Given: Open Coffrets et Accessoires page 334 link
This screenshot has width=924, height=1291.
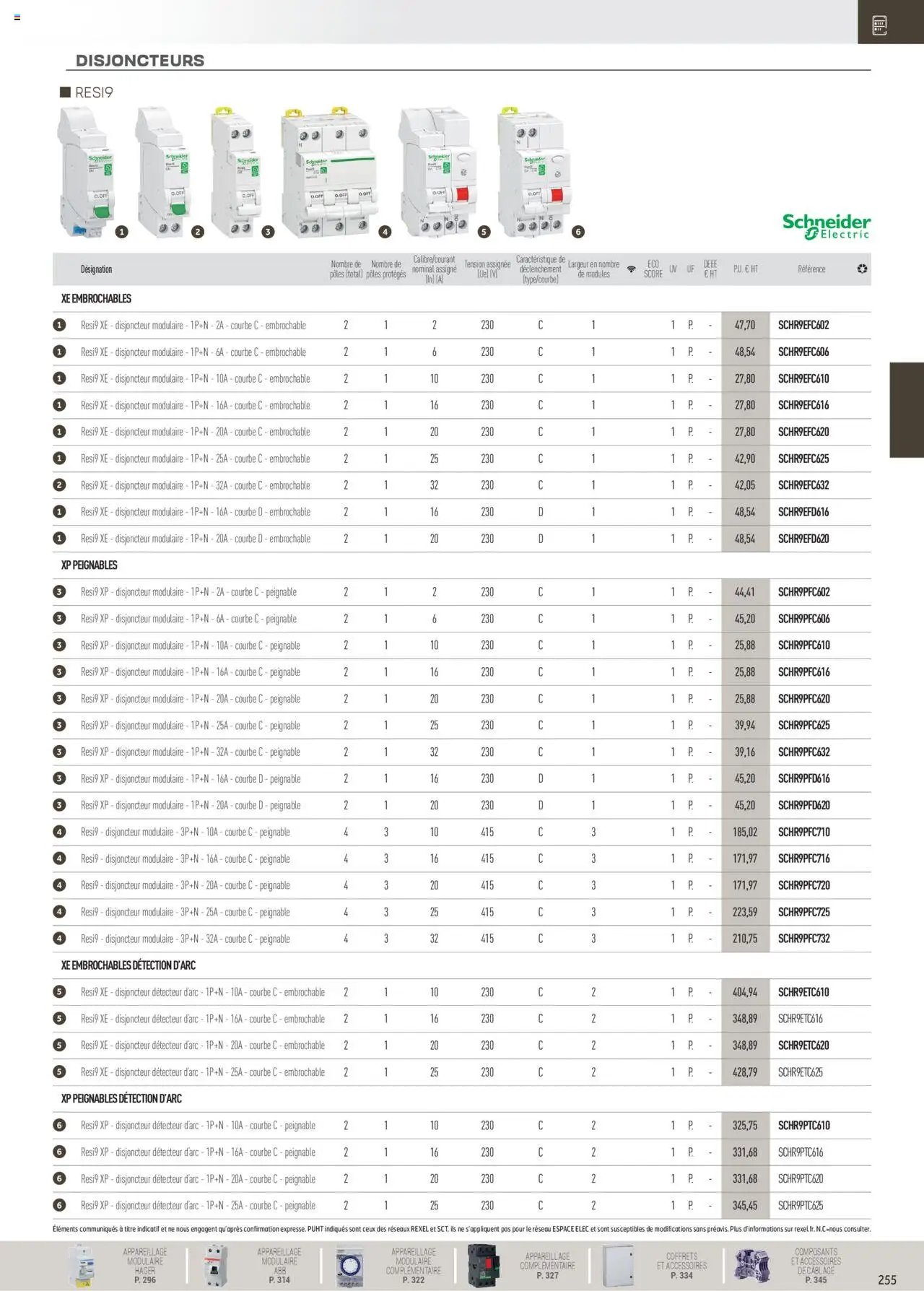Looking at the screenshot, I should pos(681,1266).
